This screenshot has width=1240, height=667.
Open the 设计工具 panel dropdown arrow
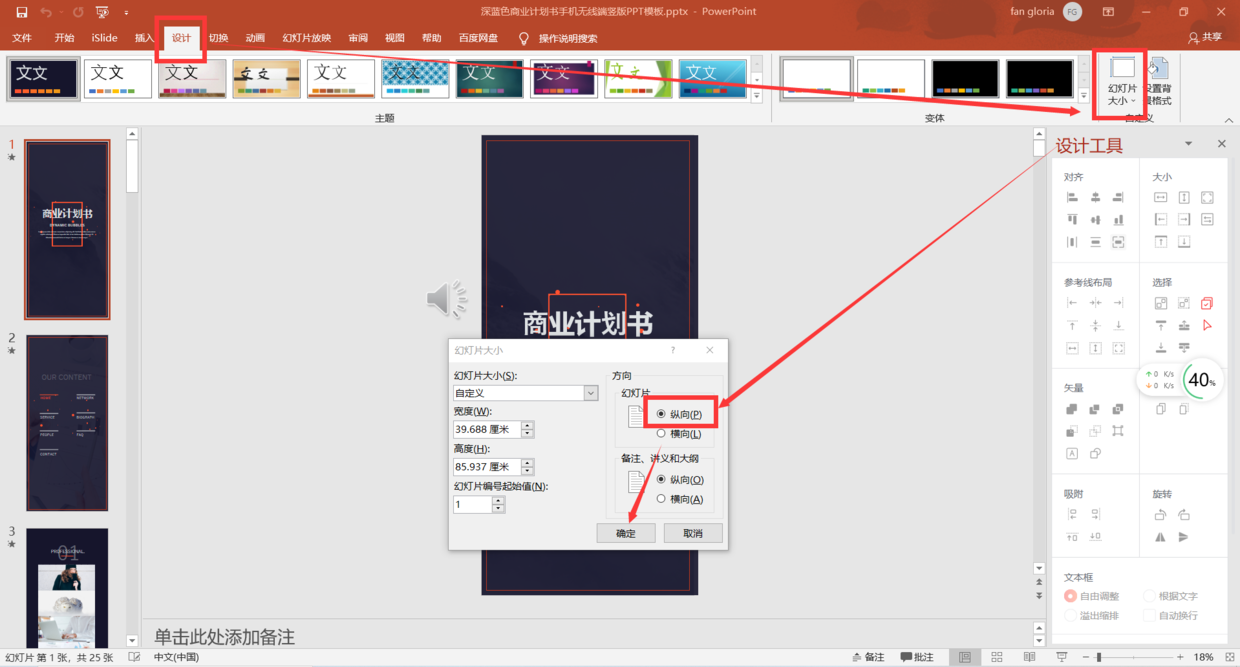pos(1188,144)
